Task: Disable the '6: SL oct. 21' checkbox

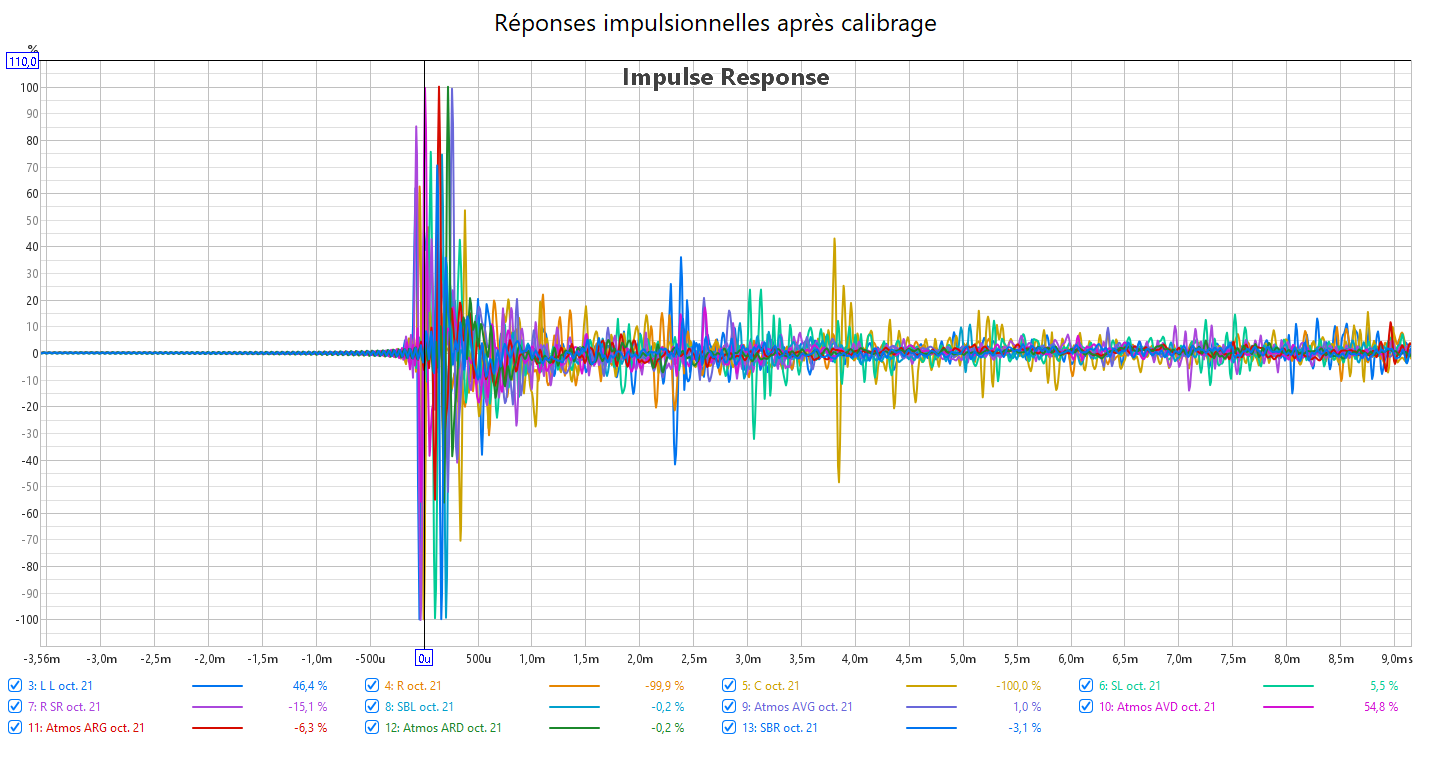Action: coord(1086,686)
